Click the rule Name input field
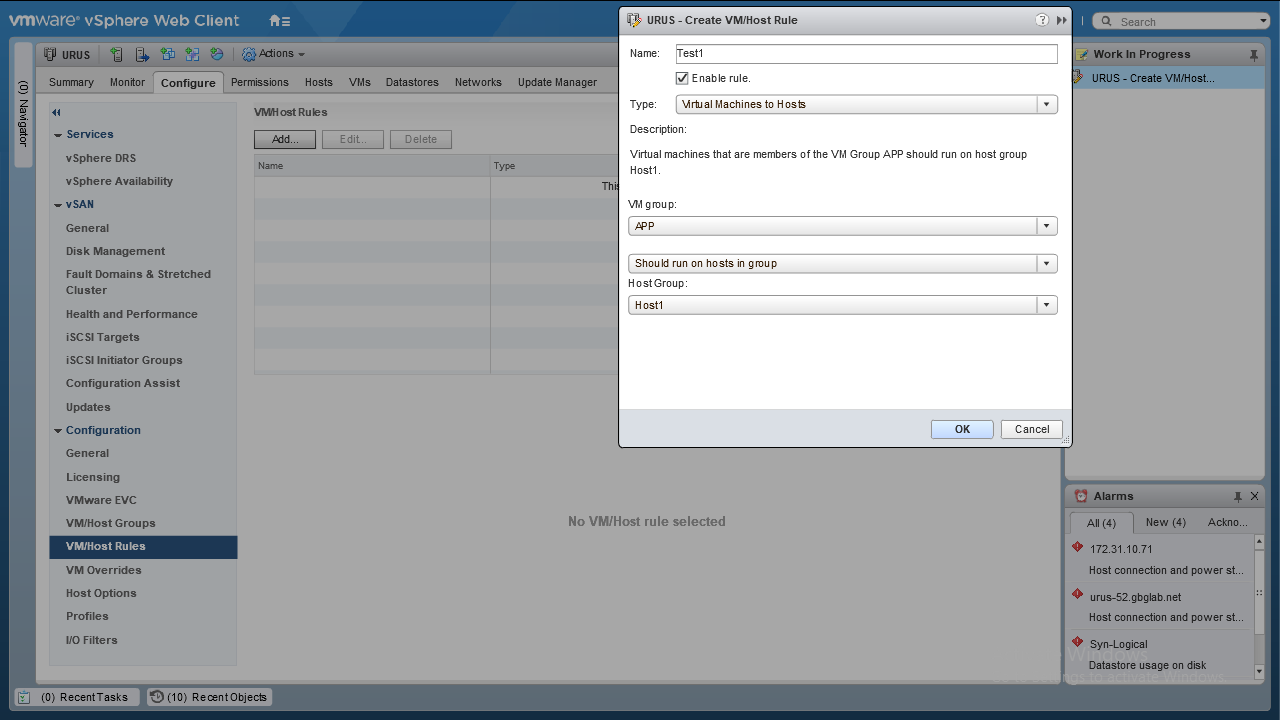This screenshot has width=1280, height=720. click(867, 54)
